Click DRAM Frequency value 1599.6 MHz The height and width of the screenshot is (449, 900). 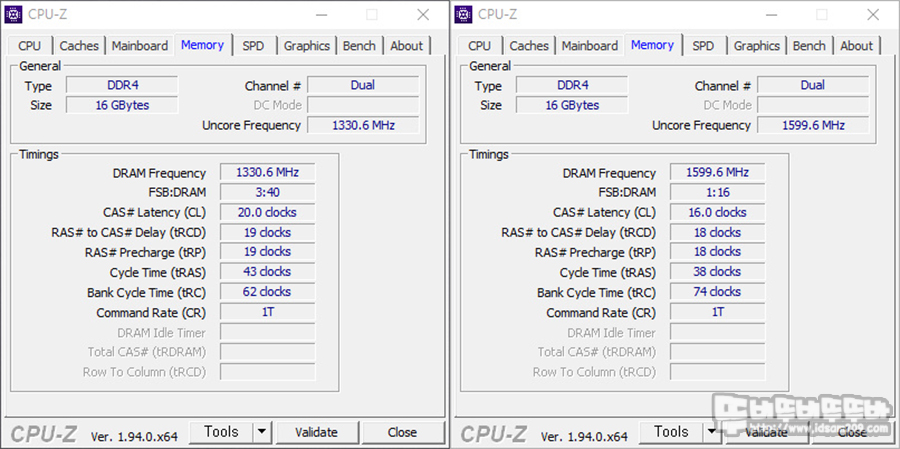(x=717, y=172)
